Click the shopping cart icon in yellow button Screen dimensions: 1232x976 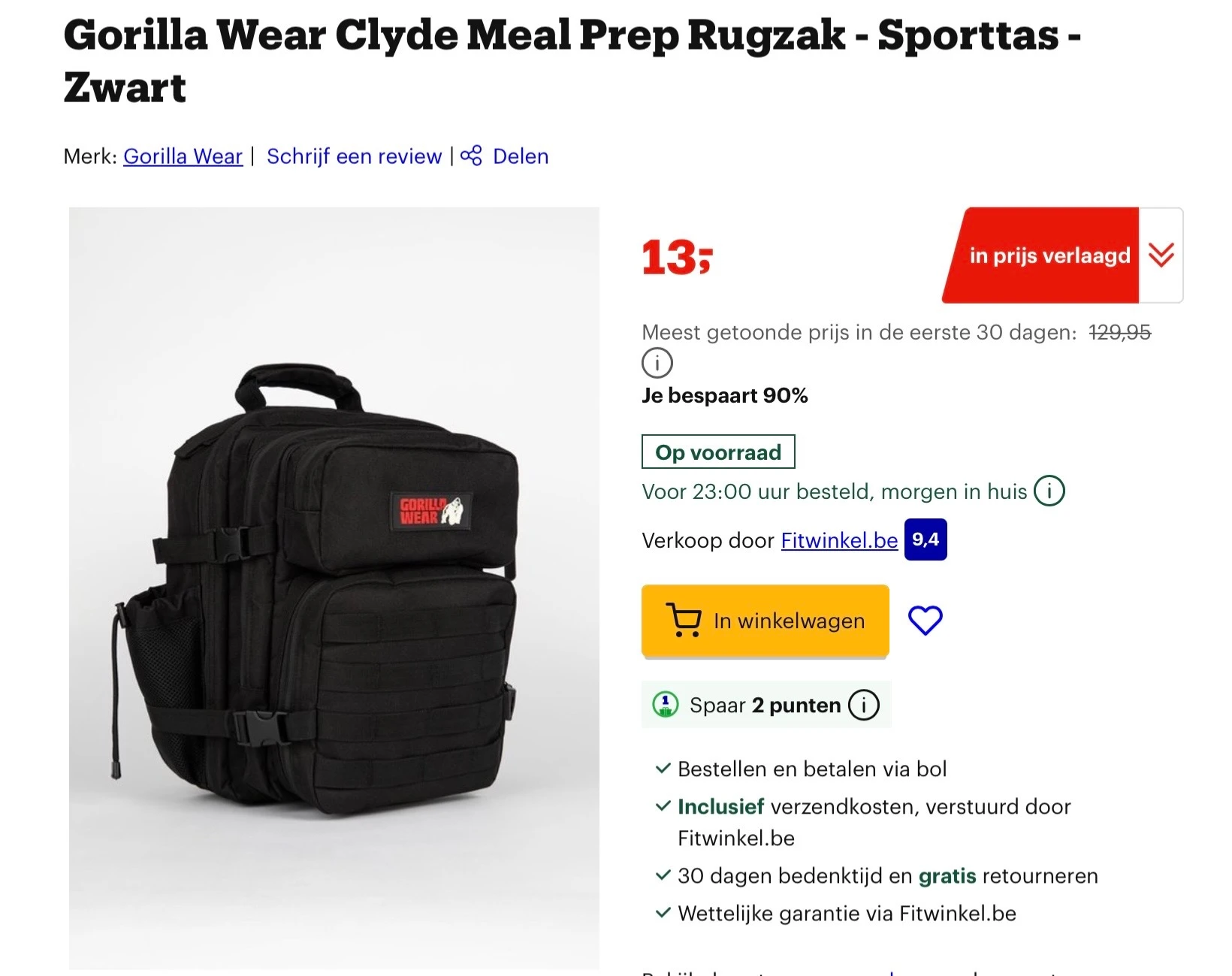684,621
